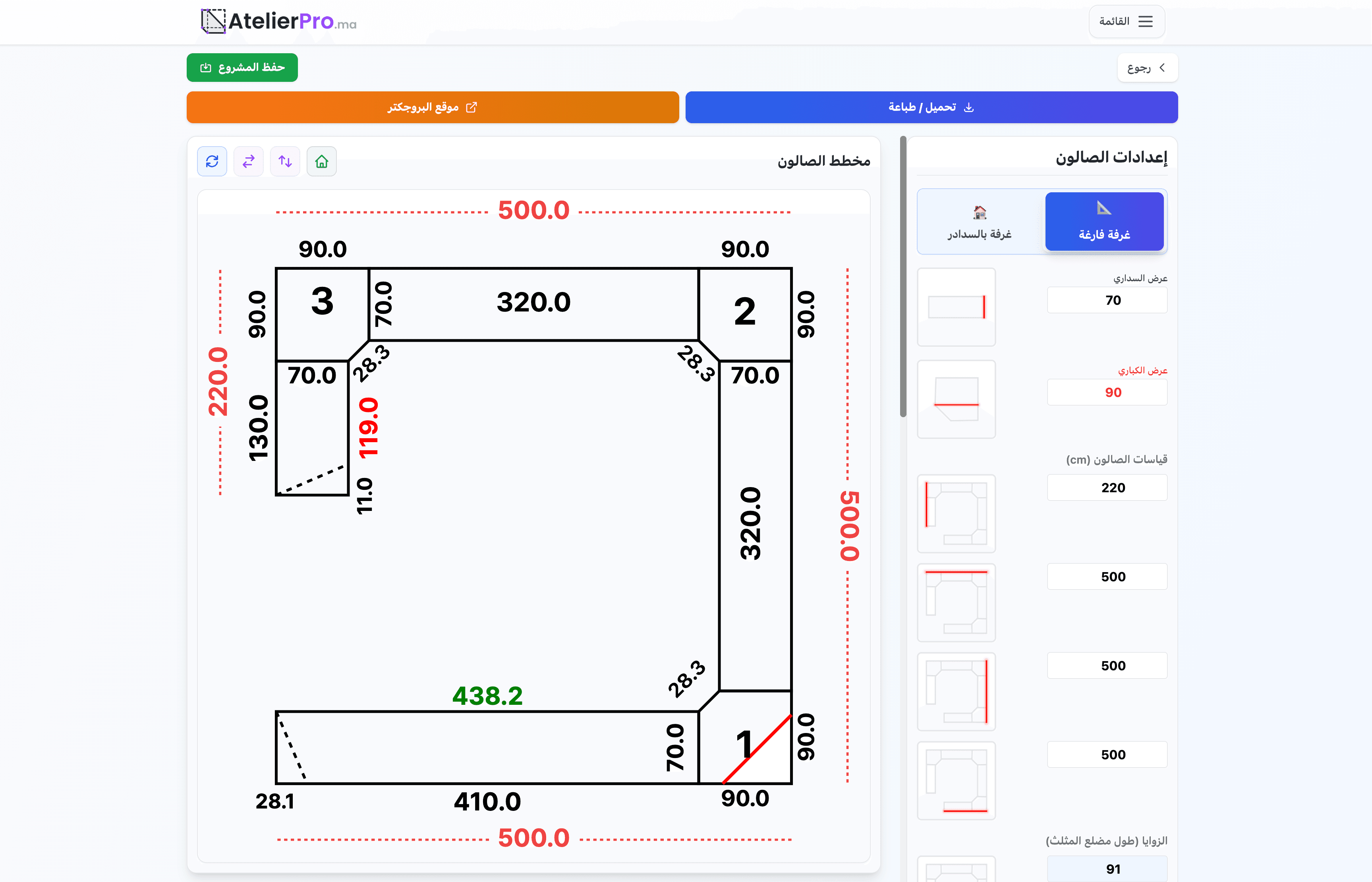Click the right-wall dimension field showing 500
This screenshot has height=882, width=1372.
point(1107,665)
